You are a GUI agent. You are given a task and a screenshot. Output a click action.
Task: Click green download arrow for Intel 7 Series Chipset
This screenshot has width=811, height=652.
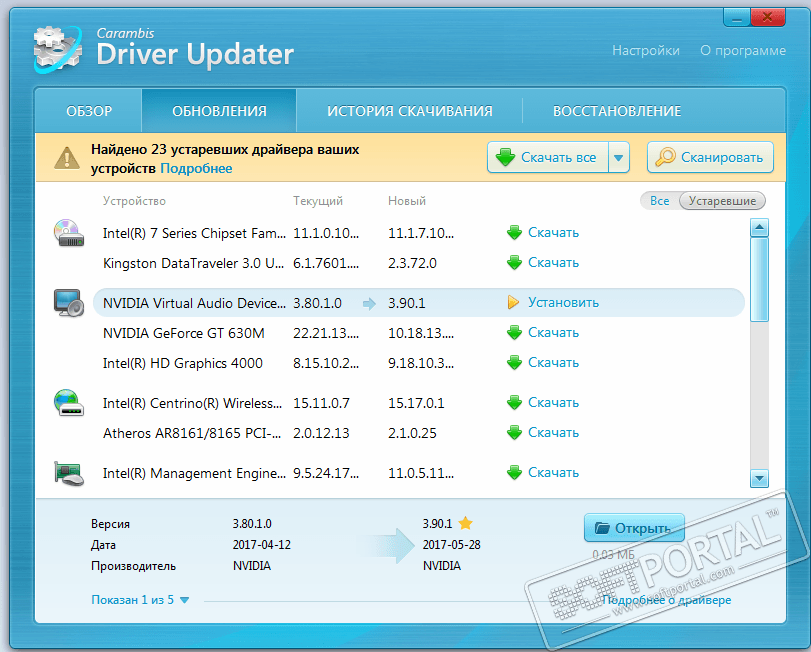[x=514, y=233]
